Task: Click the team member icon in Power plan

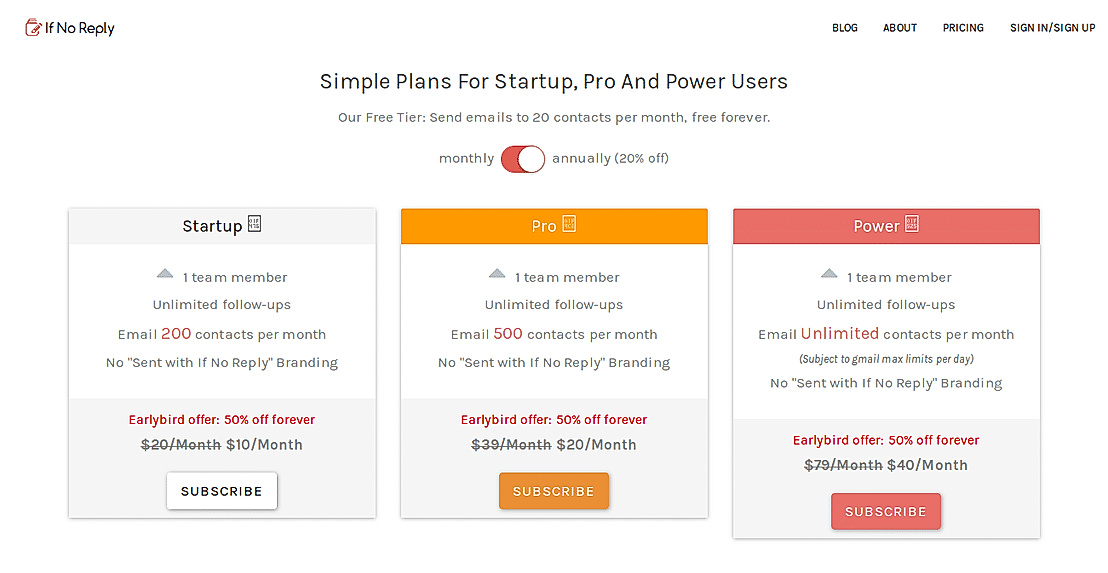Action: (x=829, y=274)
